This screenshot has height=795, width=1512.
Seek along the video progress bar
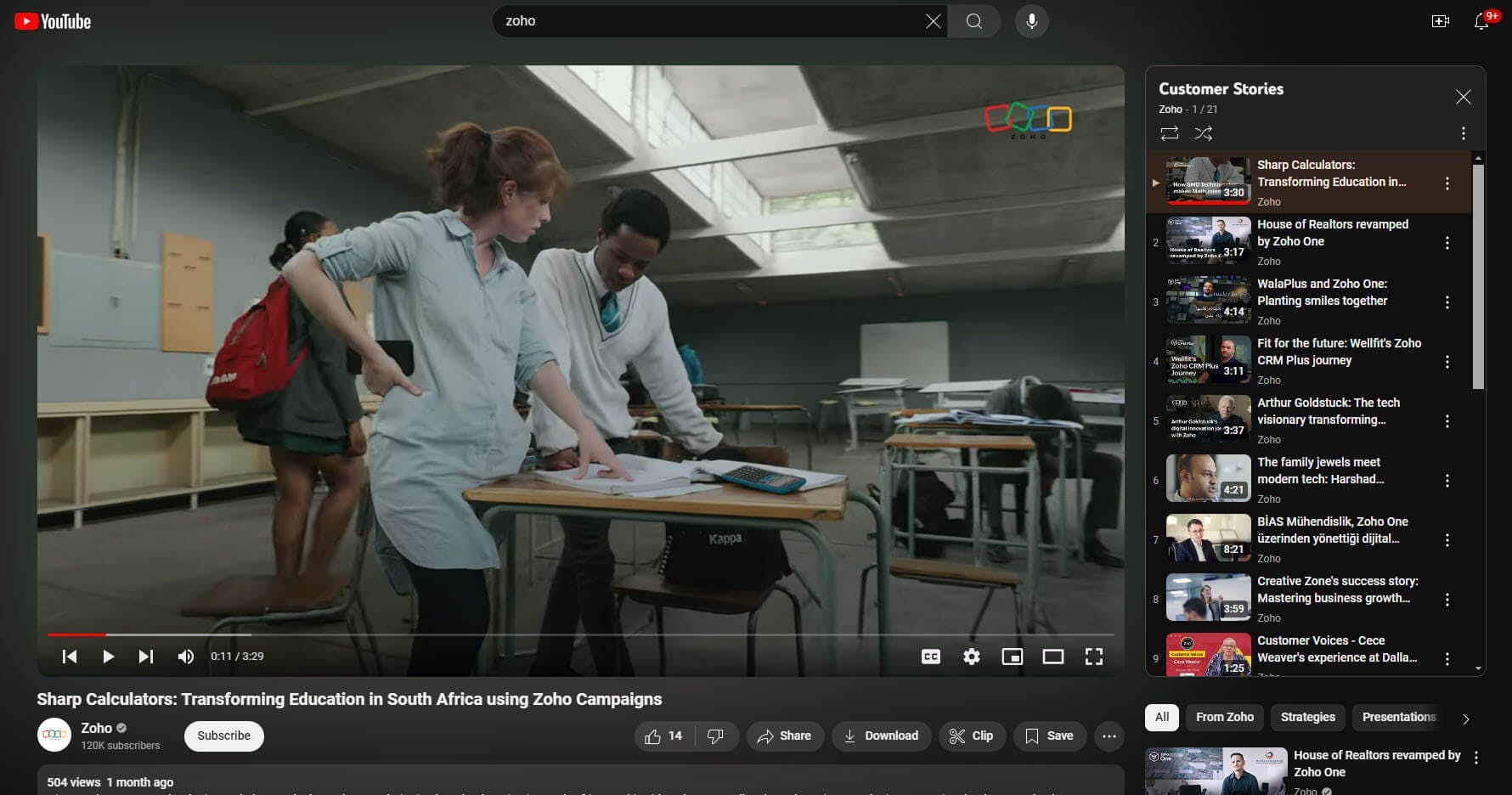[580, 634]
